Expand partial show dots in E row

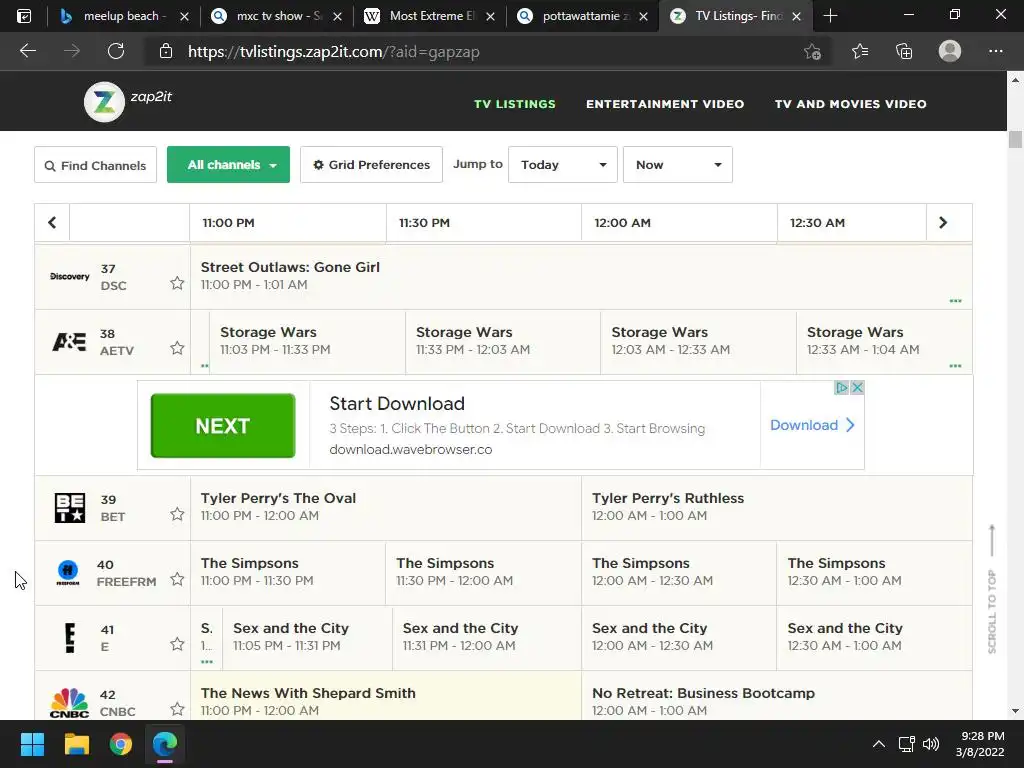point(207,662)
